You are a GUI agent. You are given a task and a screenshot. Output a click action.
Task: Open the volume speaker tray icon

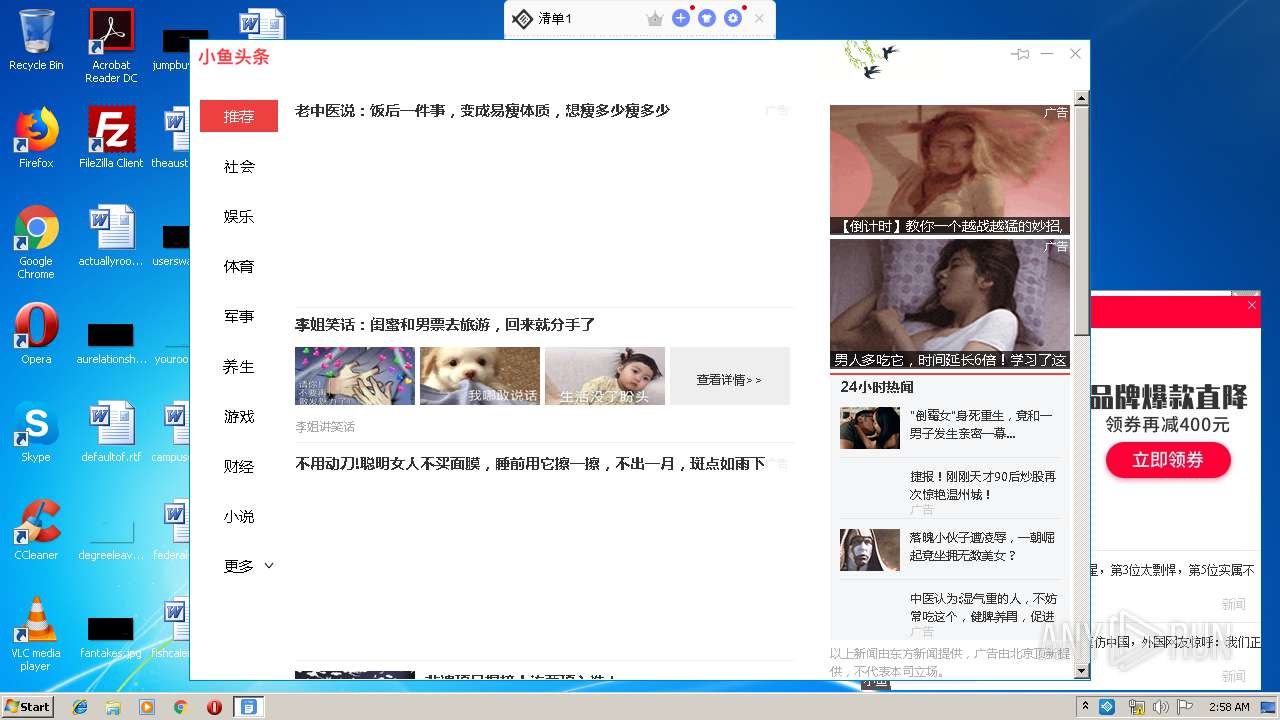[x=1160, y=707]
